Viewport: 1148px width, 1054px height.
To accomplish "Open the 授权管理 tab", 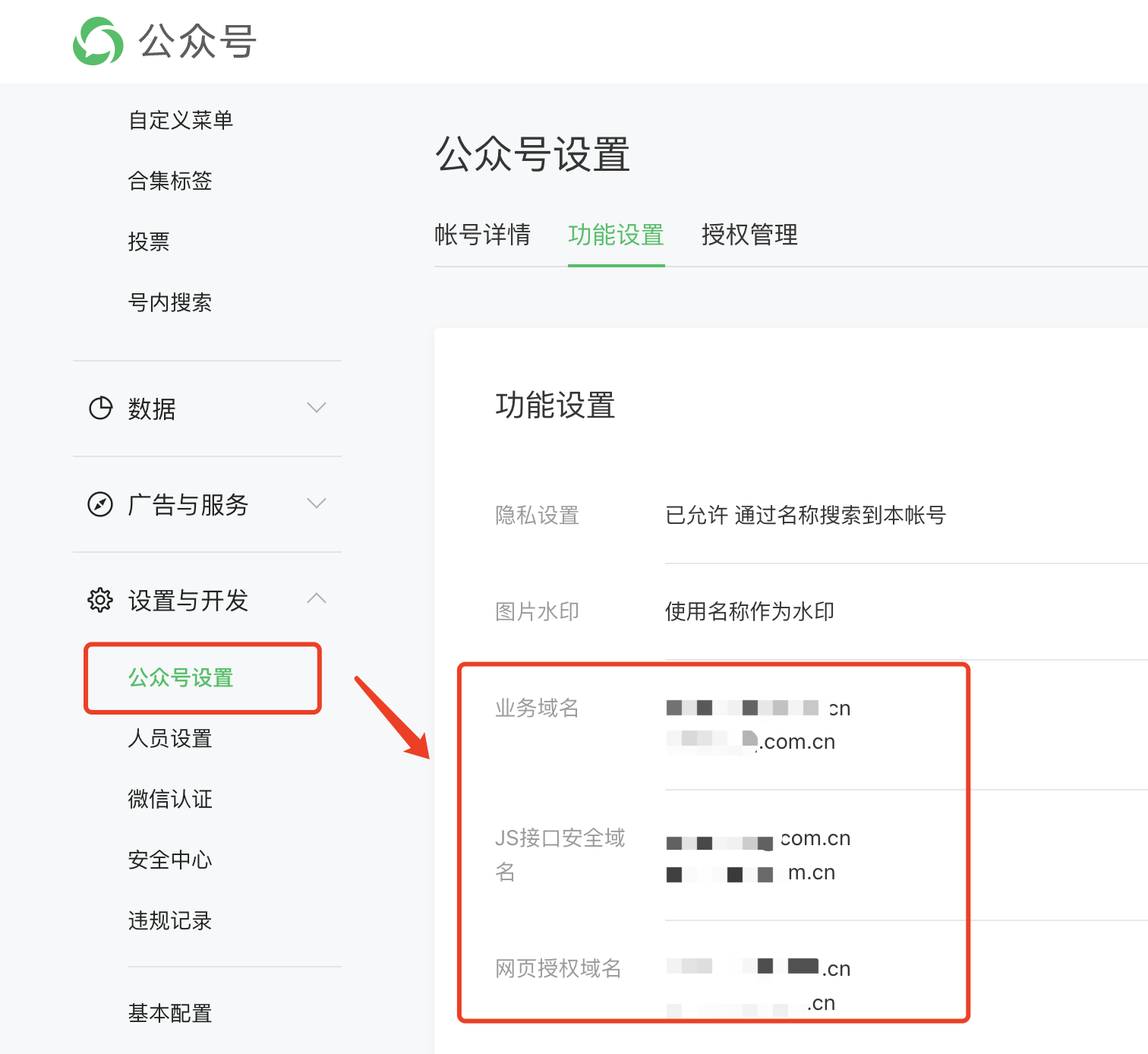I will (749, 235).
